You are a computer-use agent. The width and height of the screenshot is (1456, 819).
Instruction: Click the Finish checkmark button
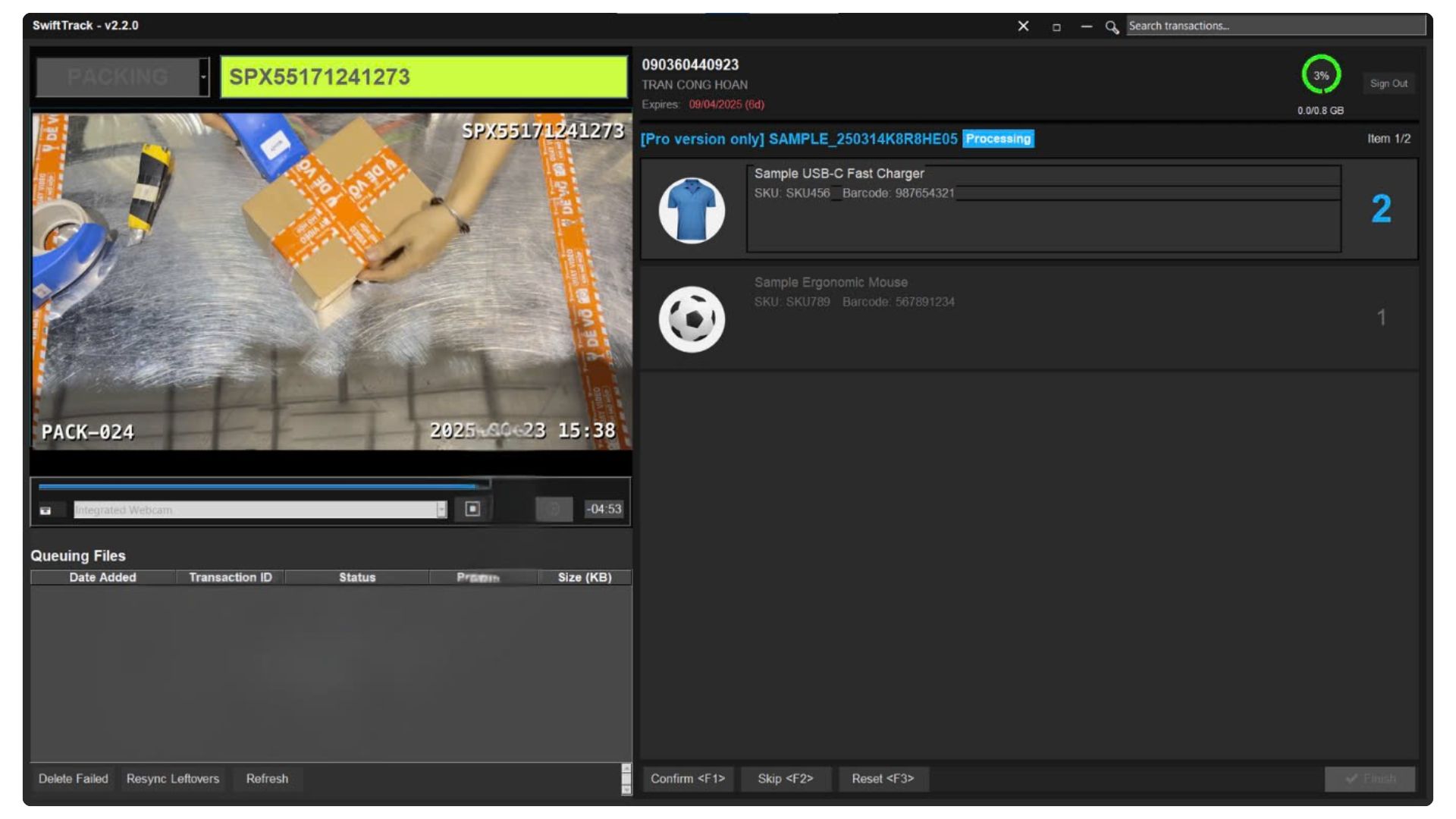tap(1370, 779)
